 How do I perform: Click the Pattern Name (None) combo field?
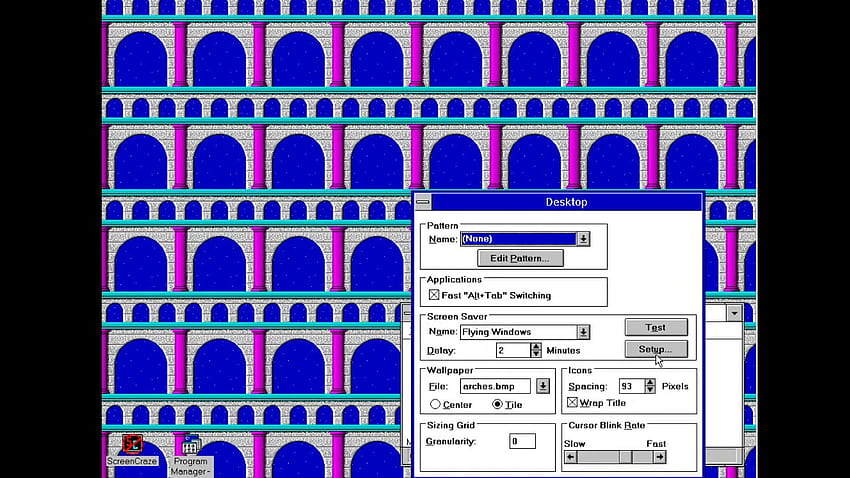(518, 238)
